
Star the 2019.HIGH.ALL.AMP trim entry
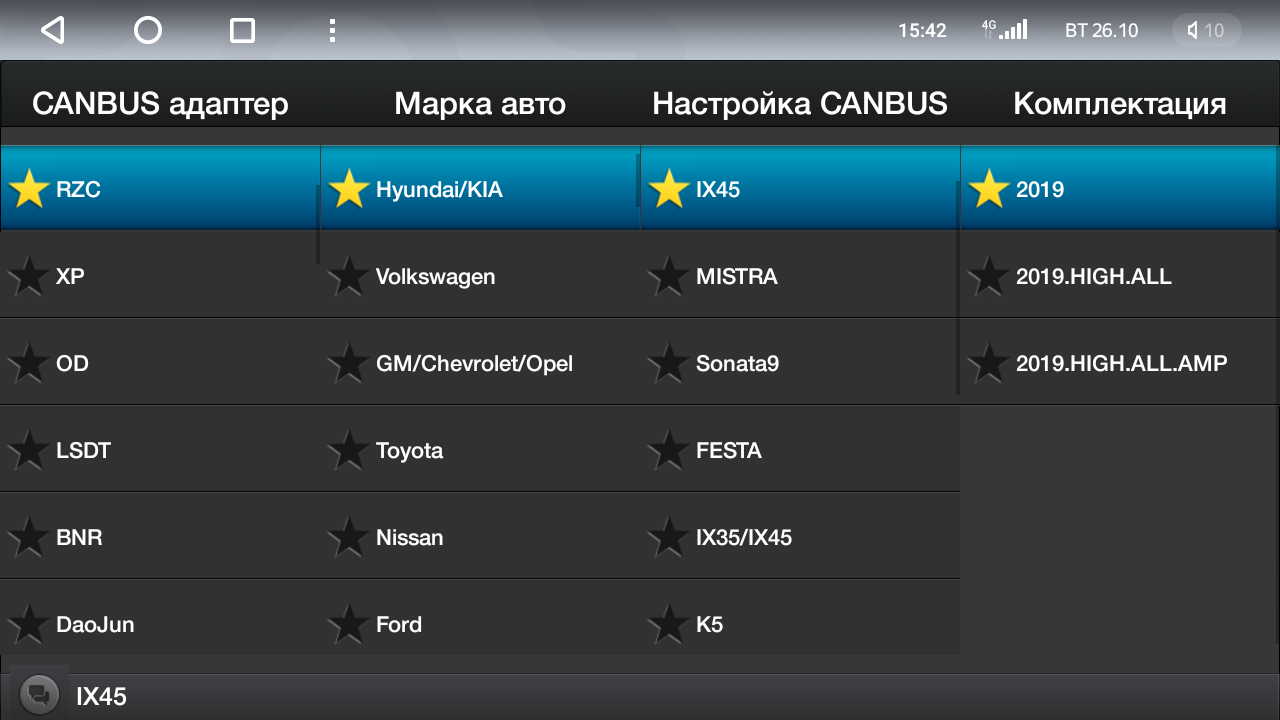989,363
